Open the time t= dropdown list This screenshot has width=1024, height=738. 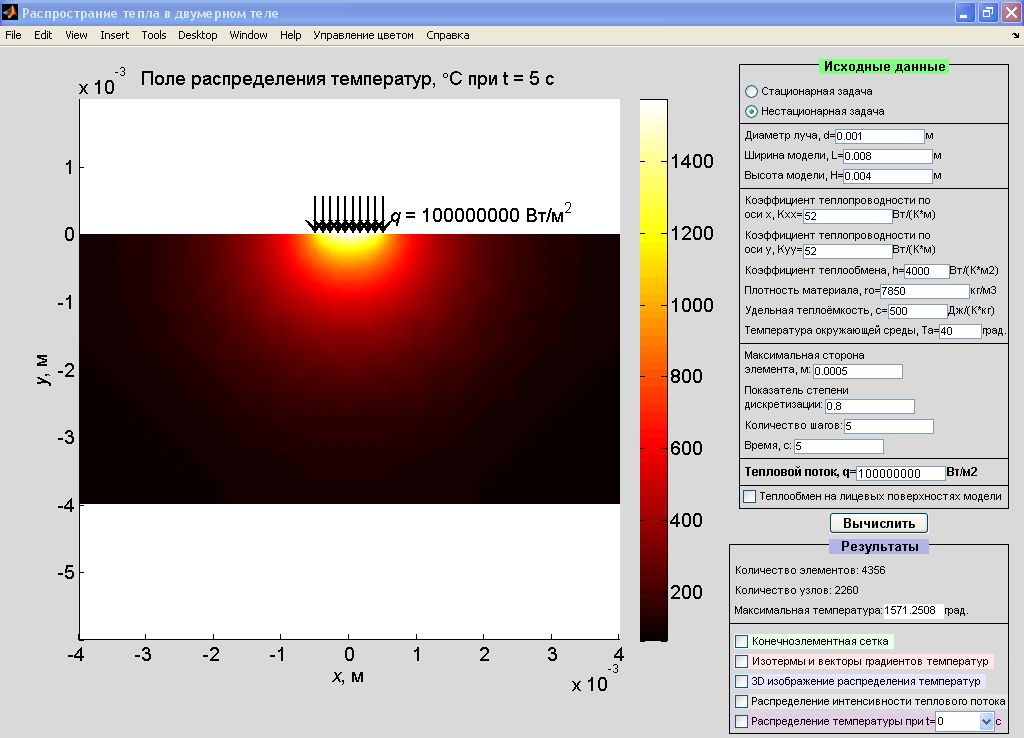point(986,721)
